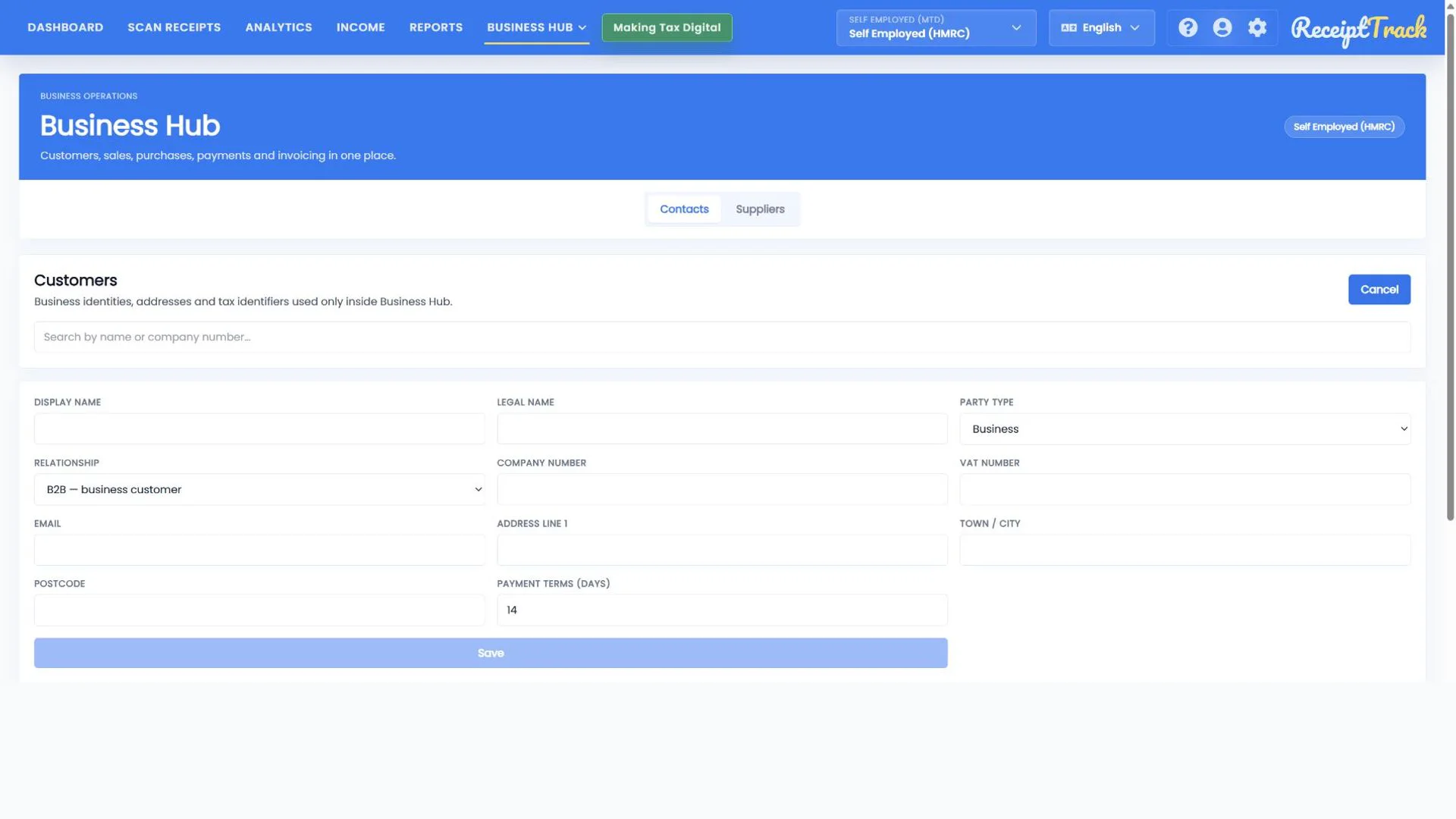
Task: Click the Making Tax Digital button
Action: click(x=667, y=27)
